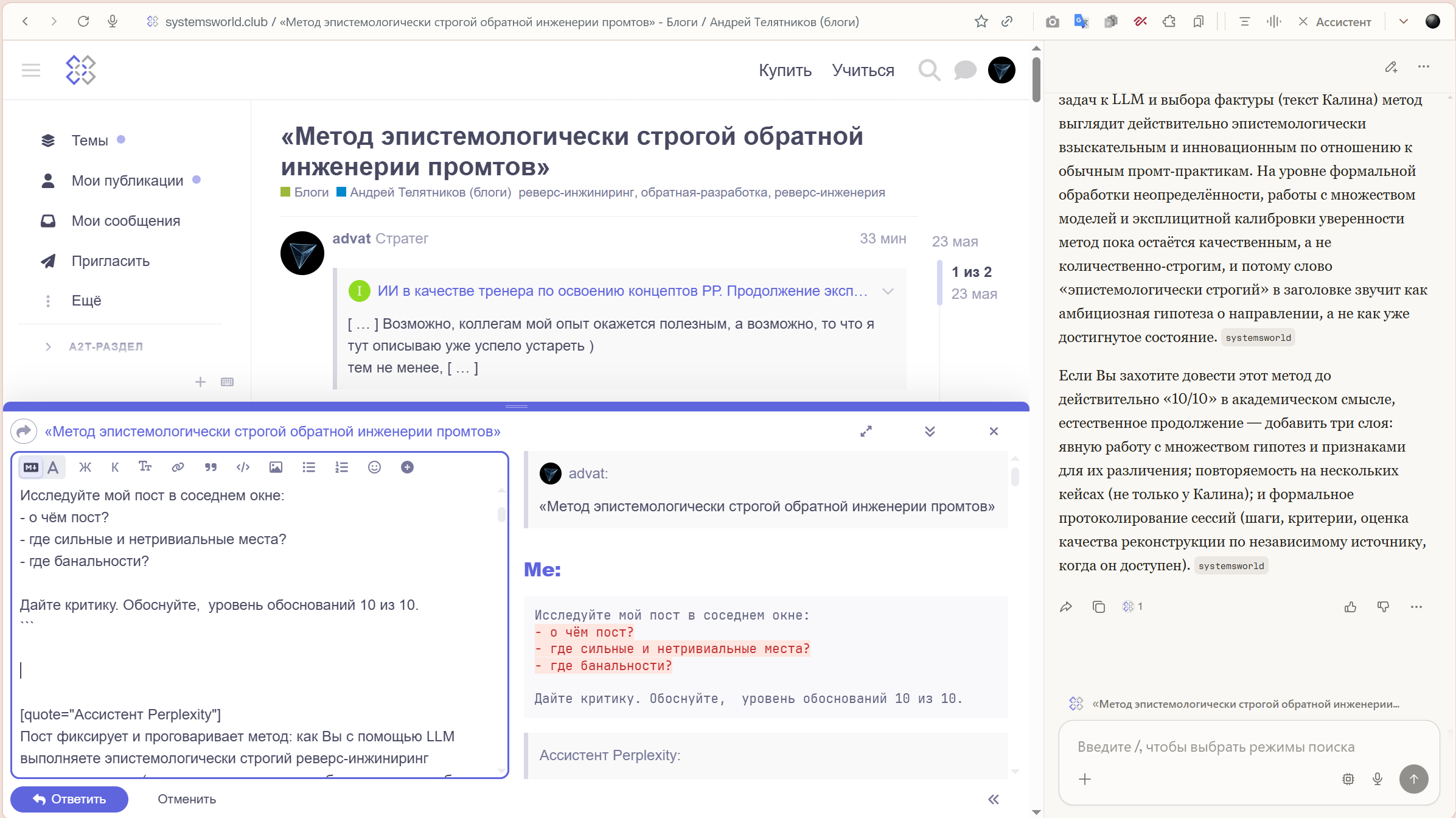Insert preformatted code with the </> icon
The height and width of the screenshot is (818, 1456).
(243, 467)
